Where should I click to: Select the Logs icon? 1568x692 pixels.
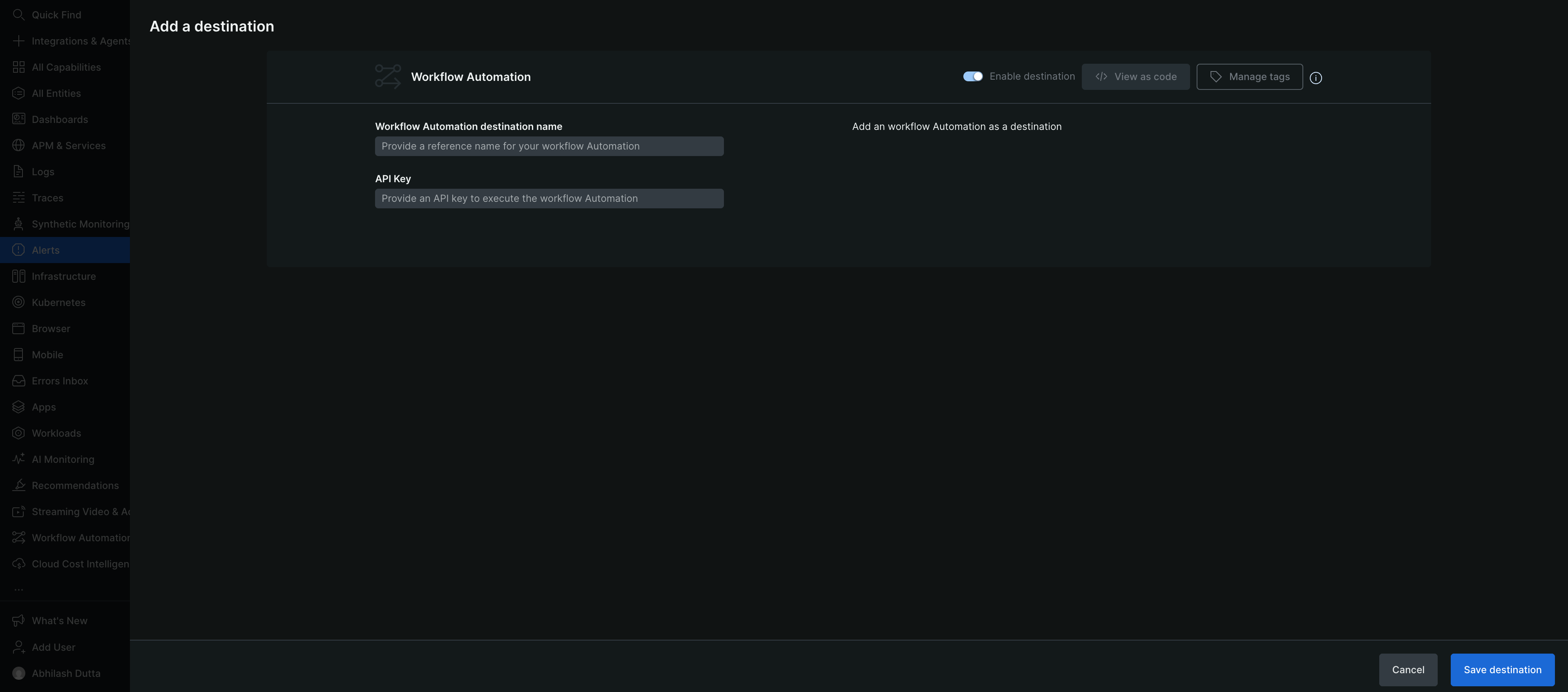point(18,172)
